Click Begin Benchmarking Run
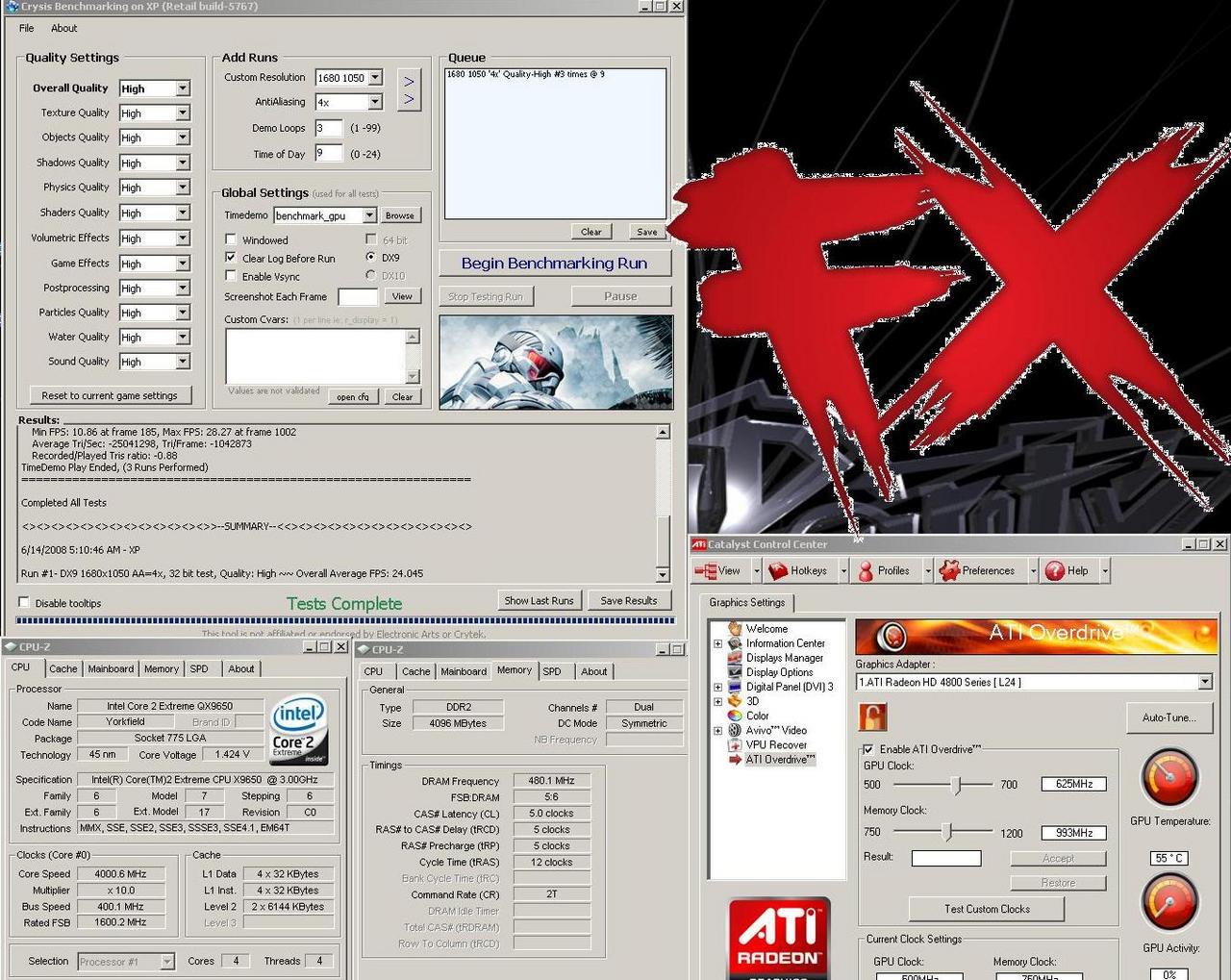Screen dimensions: 1231x980 [x=554, y=263]
